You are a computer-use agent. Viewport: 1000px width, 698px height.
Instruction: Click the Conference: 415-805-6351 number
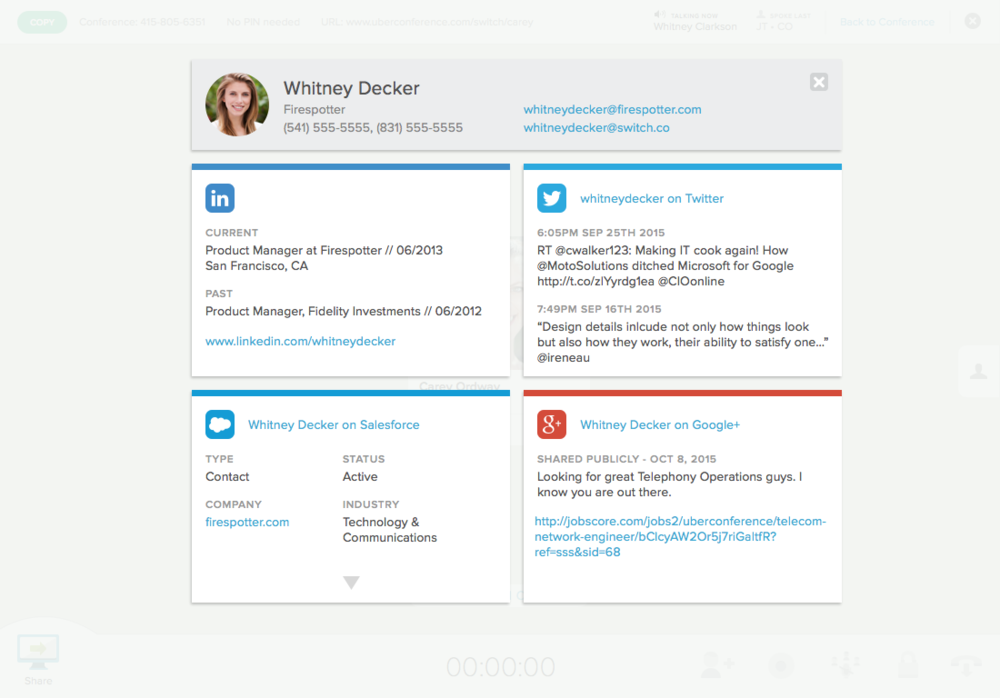(142, 22)
